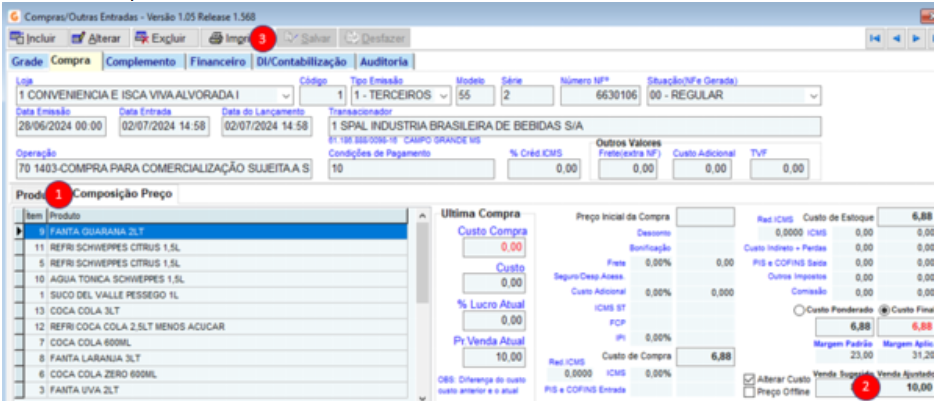Click the Operação field
Viewport: 934px width, 401px height.
(x=164, y=169)
